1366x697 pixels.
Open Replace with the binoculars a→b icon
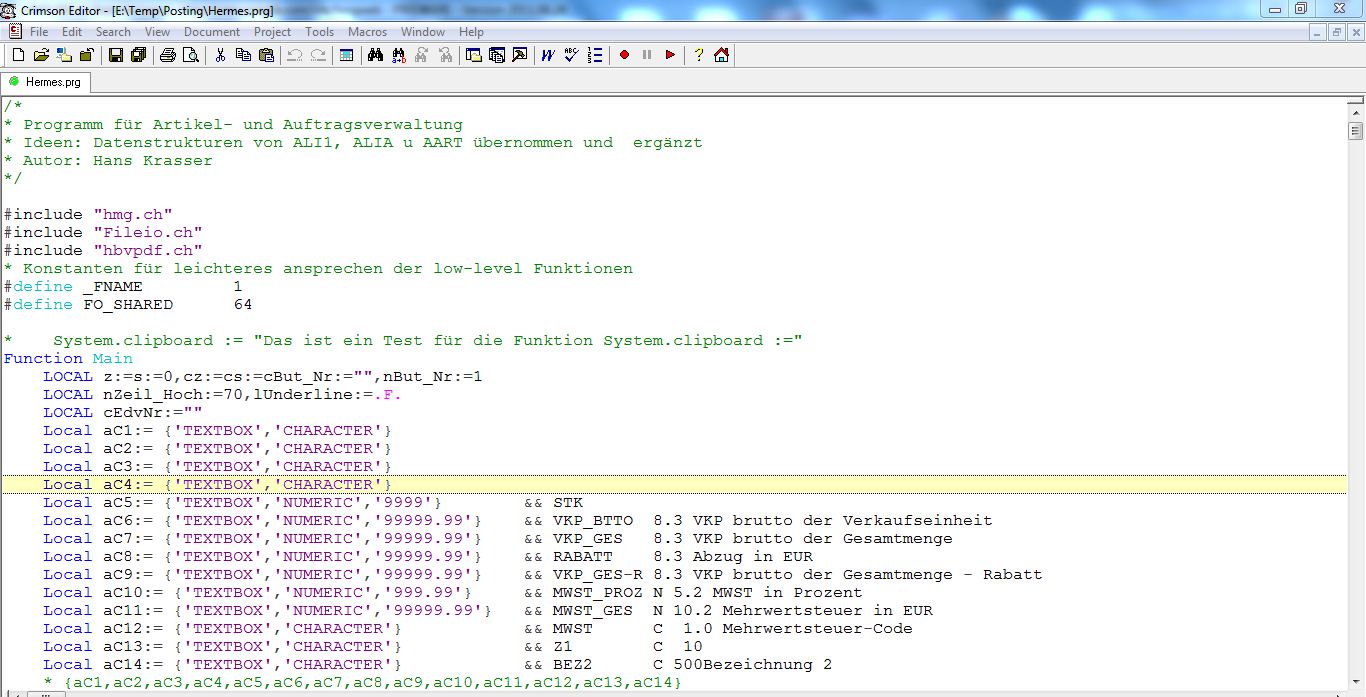[399, 55]
